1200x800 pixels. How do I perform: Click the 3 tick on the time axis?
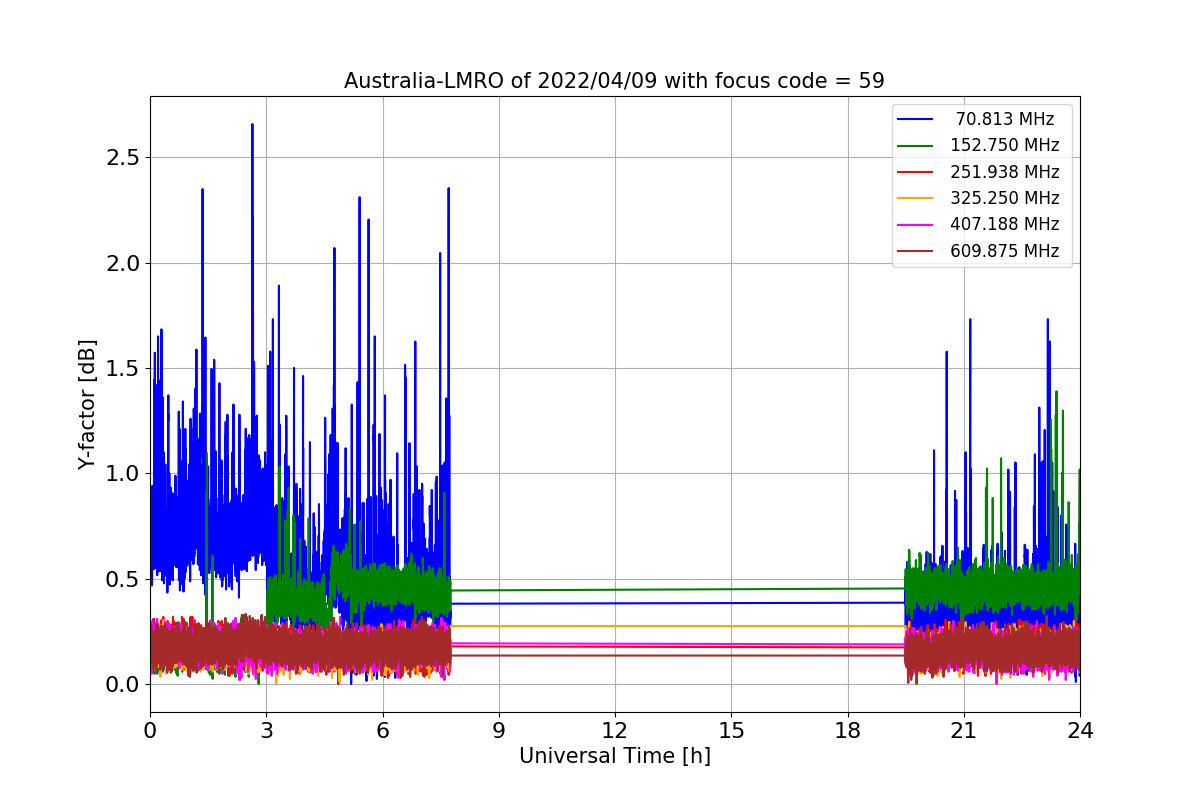tap(266, 731)
